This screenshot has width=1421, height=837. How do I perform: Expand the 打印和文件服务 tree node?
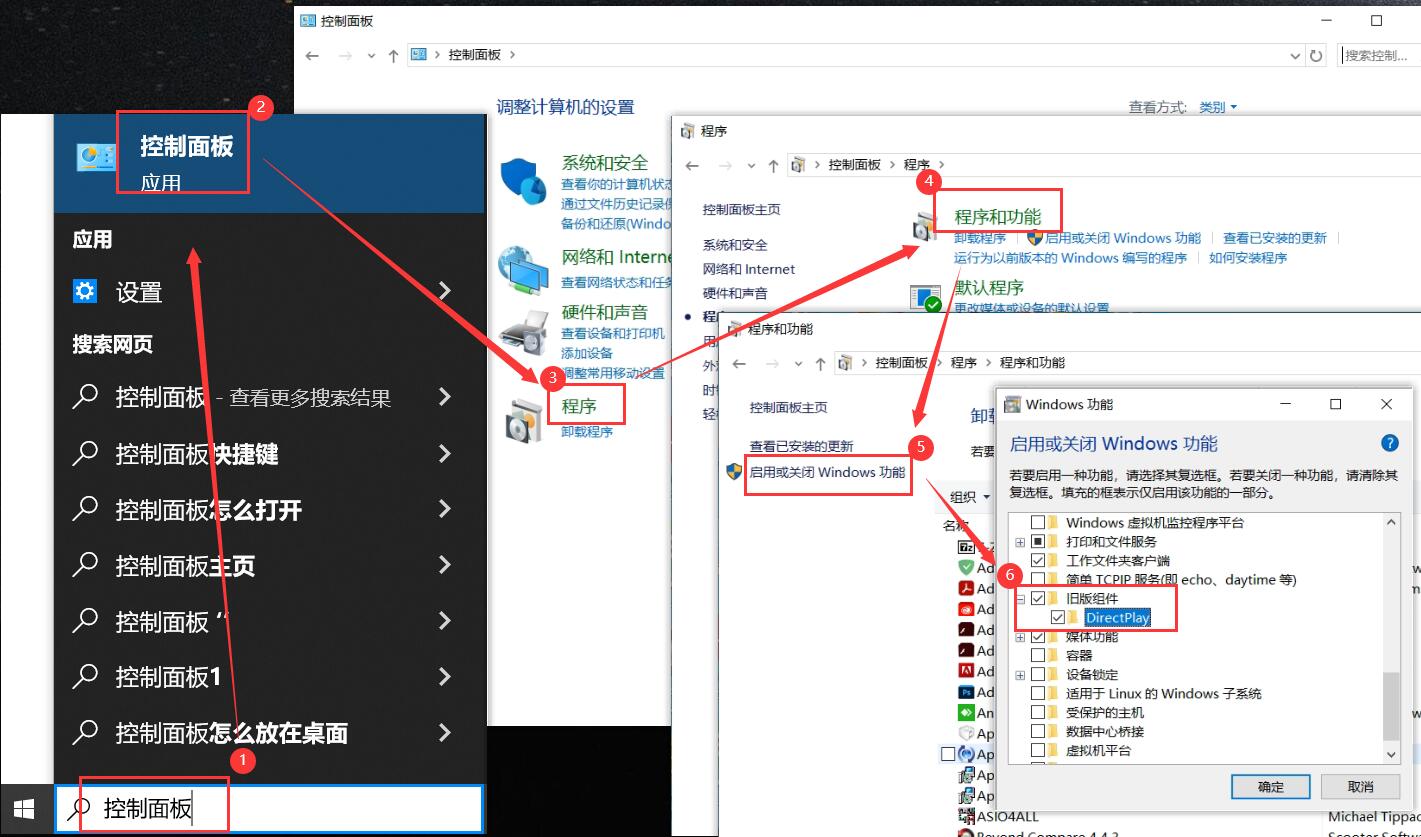click(1020, 542)
